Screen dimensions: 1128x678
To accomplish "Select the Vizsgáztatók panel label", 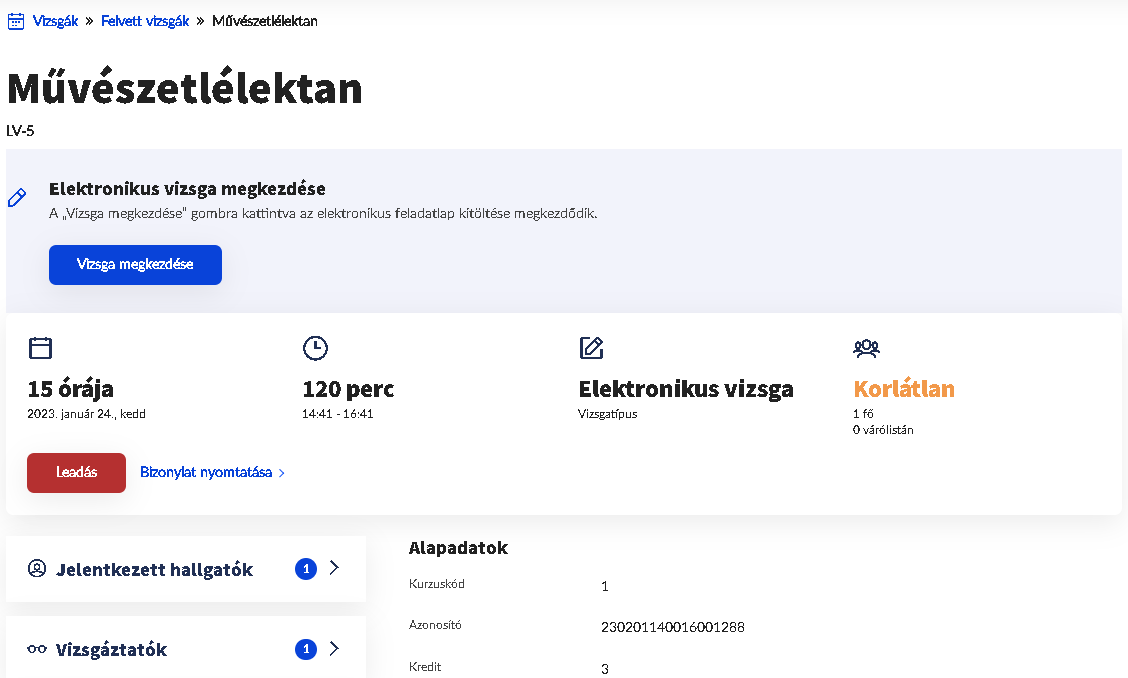I will pos(112,650).
